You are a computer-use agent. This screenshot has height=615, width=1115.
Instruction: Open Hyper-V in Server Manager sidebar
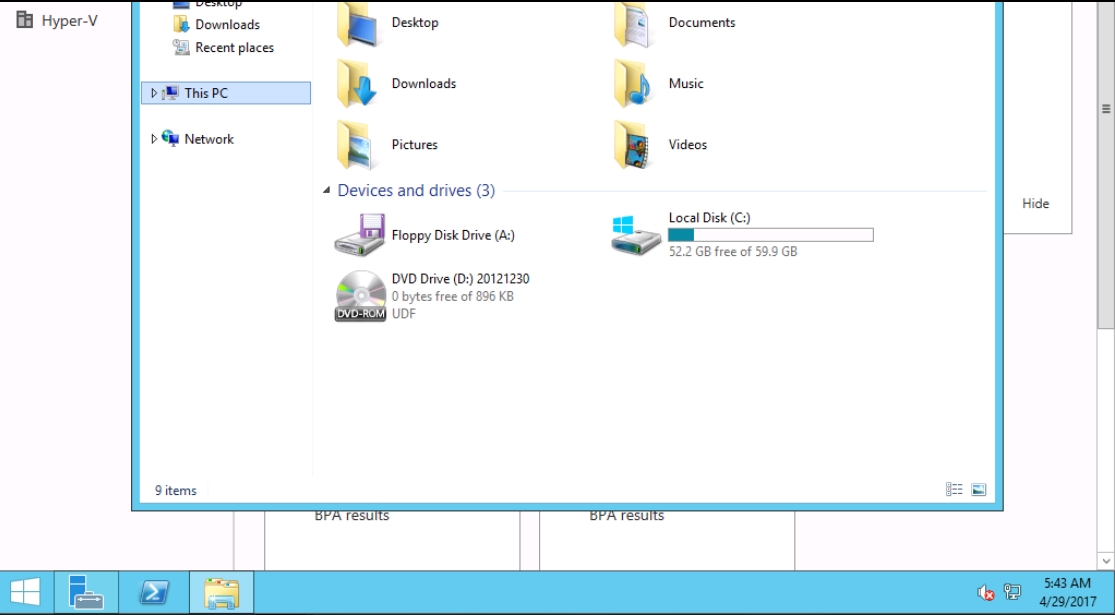[69, 20]
